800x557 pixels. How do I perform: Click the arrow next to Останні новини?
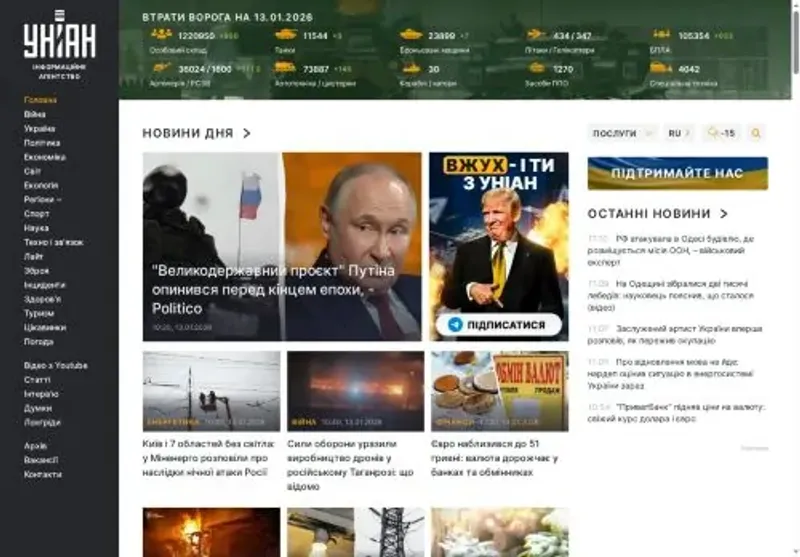tap(724, 214)
